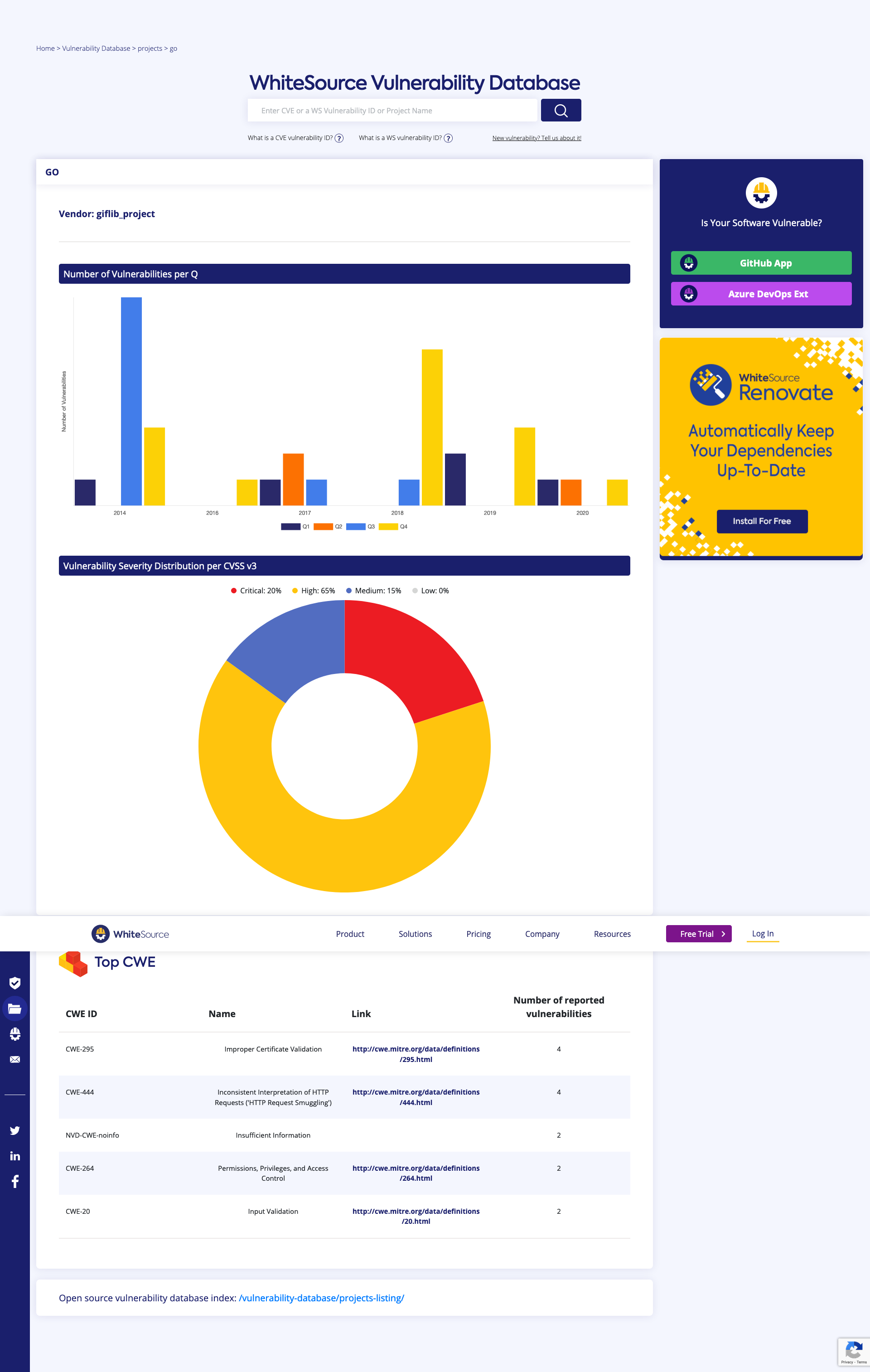Open the Twitter icon in sidebar
Viewport: 870px width, 1372px height.
point(15,1130)
